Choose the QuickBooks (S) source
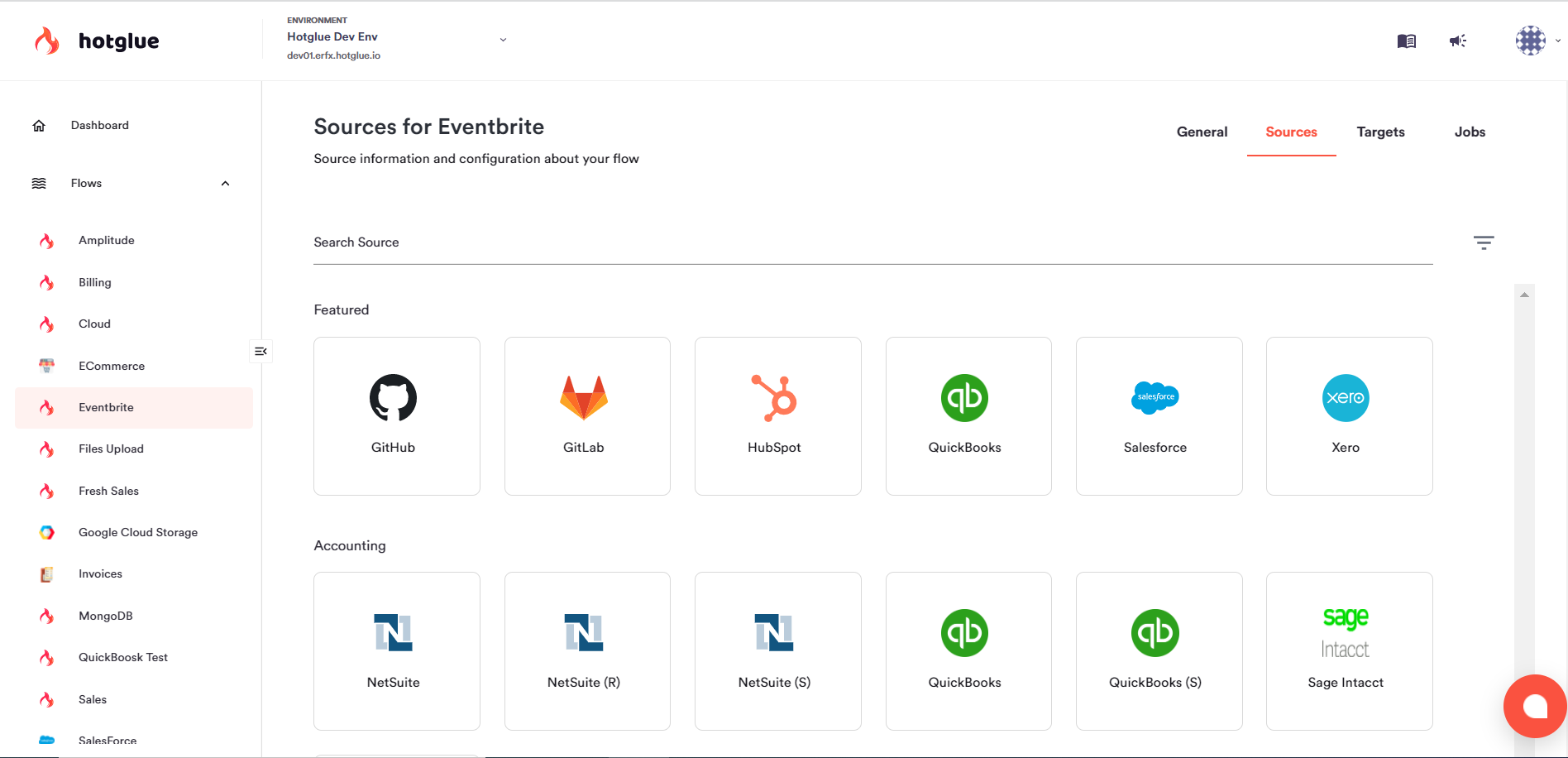 coord(1159,651)
